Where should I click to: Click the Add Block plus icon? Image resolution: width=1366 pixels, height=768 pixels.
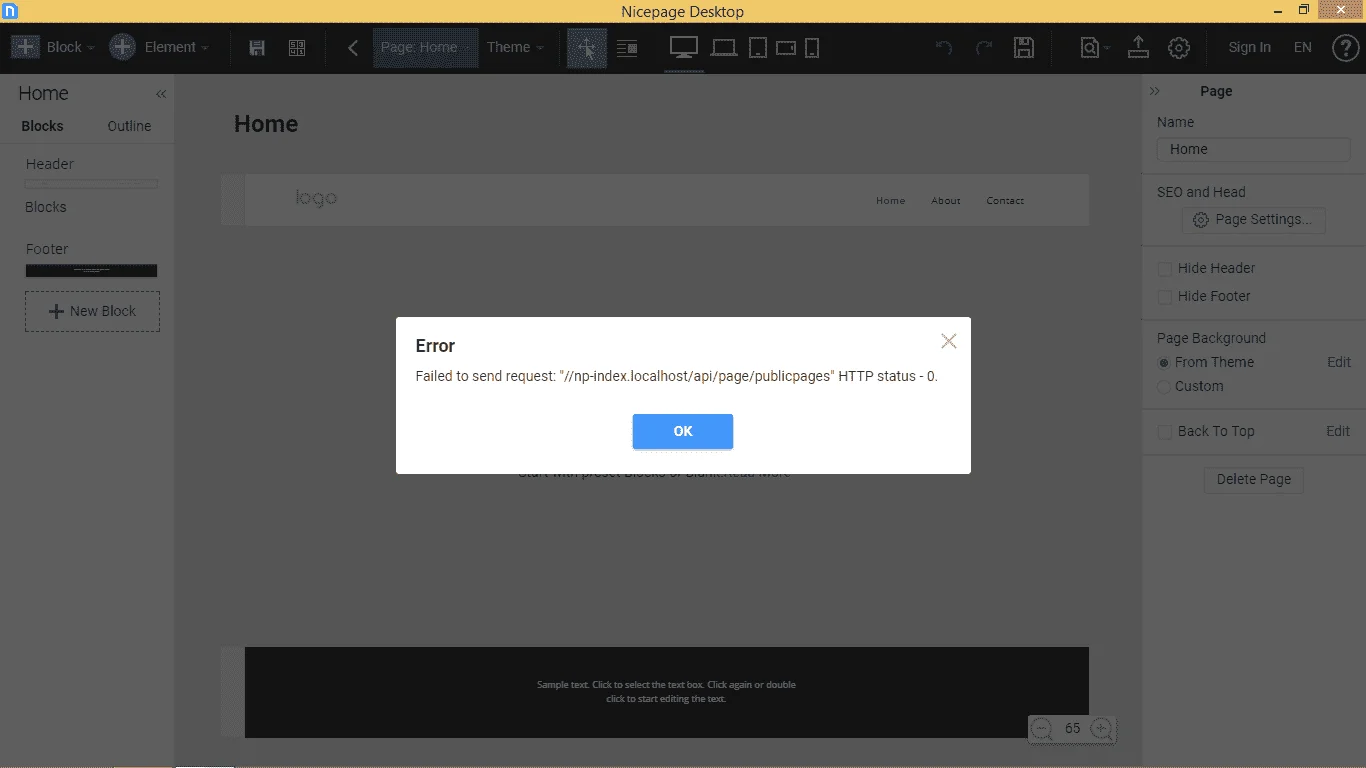(x=25, y=47)
